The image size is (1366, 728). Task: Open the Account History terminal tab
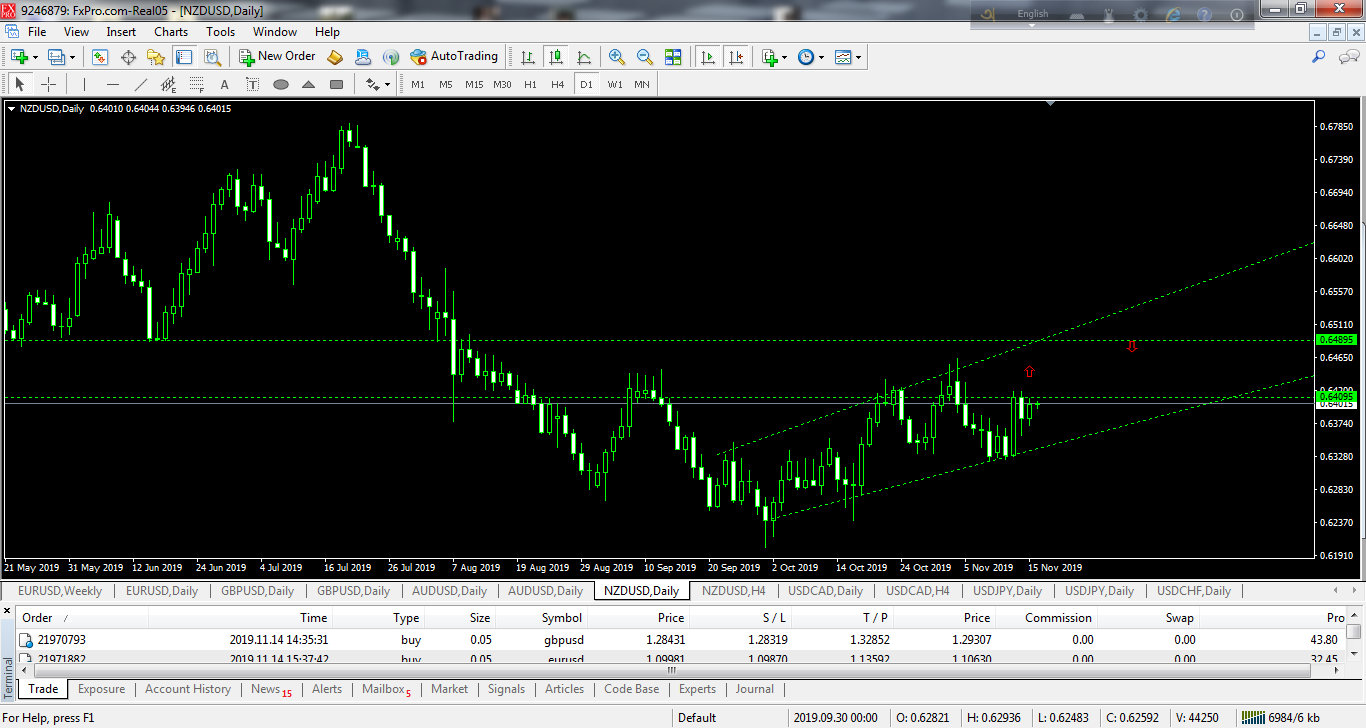tap(187, 689)
